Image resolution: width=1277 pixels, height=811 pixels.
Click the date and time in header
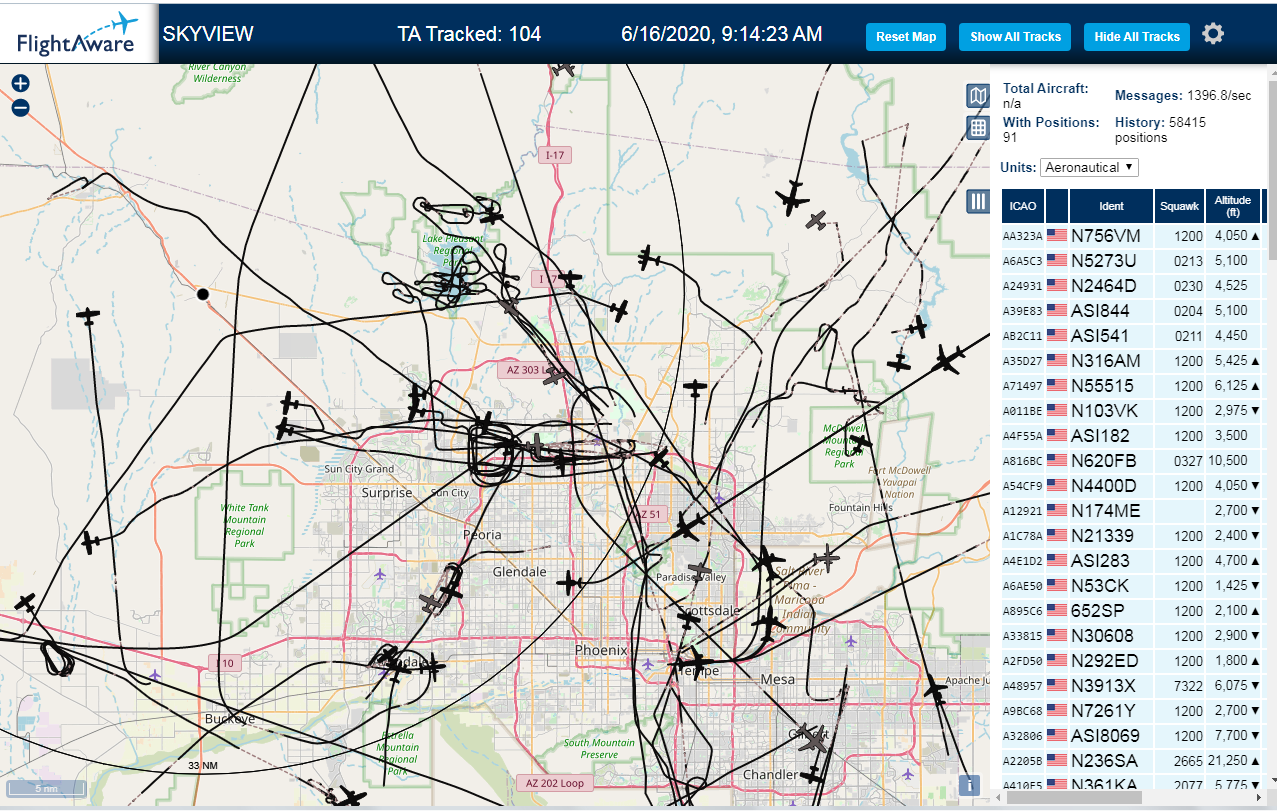(x=721, y=34)
